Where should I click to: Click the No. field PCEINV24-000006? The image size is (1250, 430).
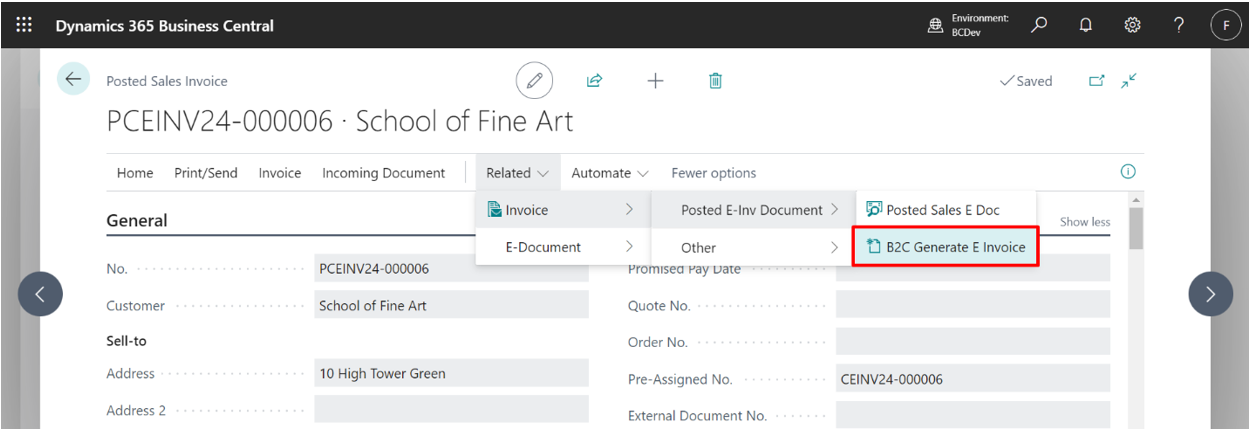[452, 268]
